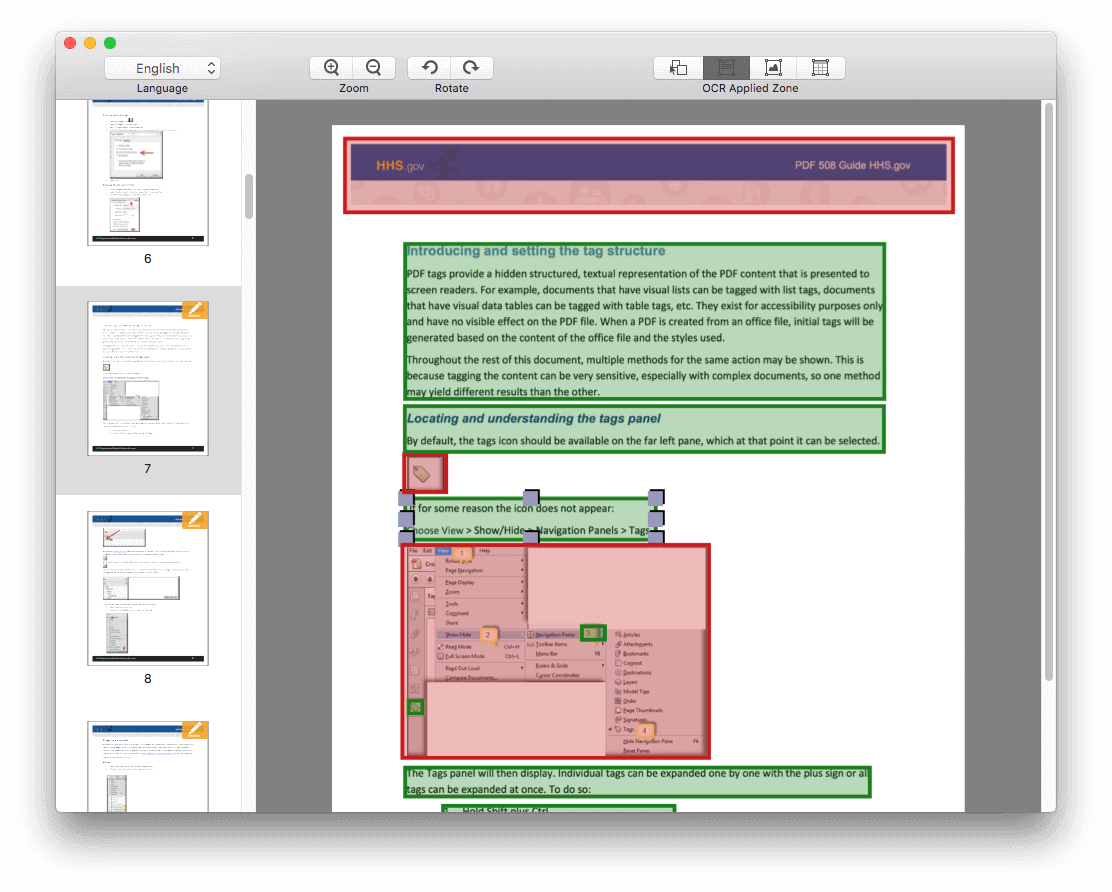Select the 'Hold Shift plus Ctrl' text zone
This screenshot has height=892, width=1112.
[x=558, y=808]
